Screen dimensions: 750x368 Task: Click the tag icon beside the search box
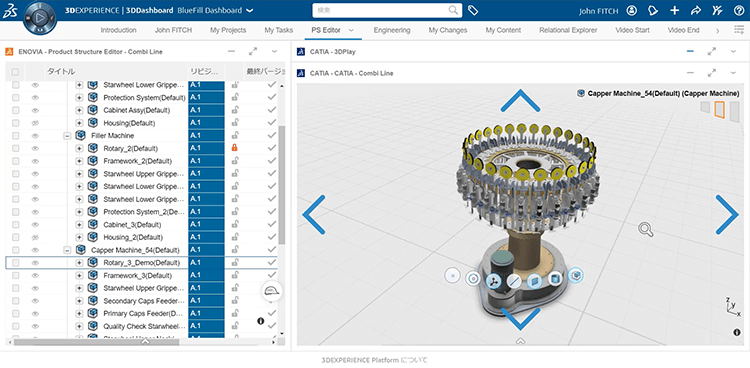tap(473, 10)
